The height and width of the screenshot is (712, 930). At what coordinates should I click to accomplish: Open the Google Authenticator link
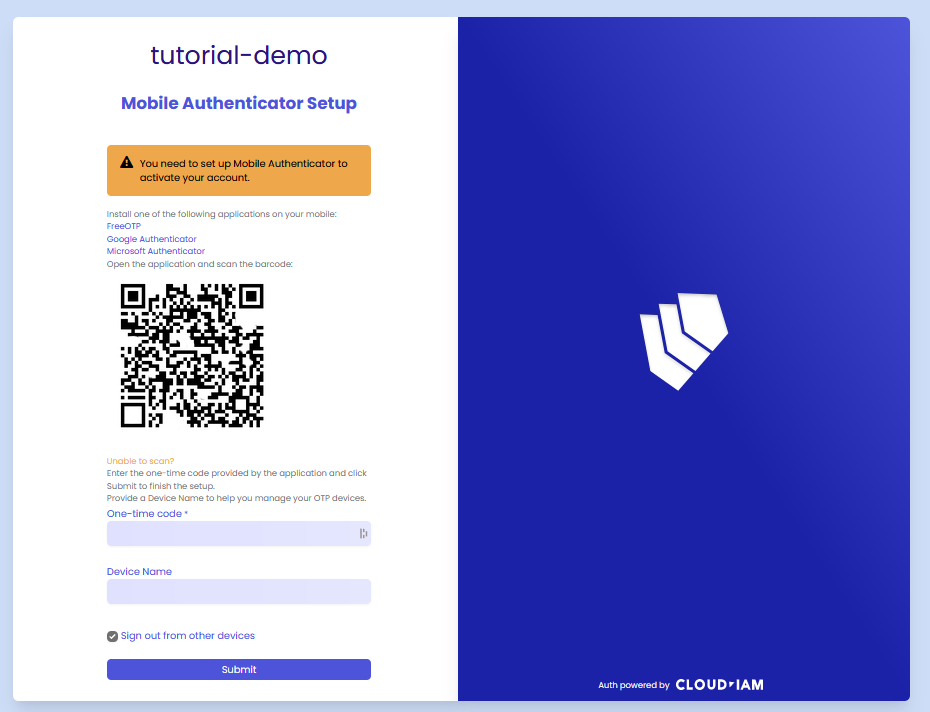point(151,239)
